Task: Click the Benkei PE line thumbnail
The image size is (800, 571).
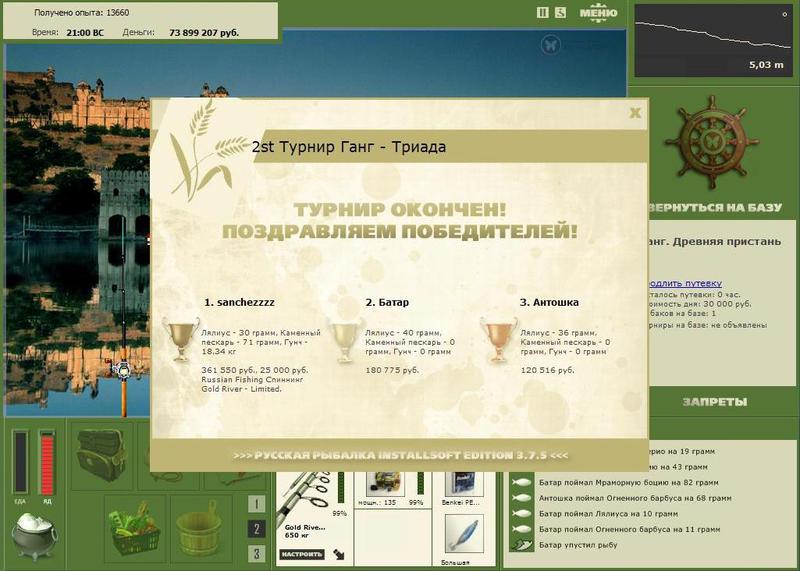Action: coord(463,484)
